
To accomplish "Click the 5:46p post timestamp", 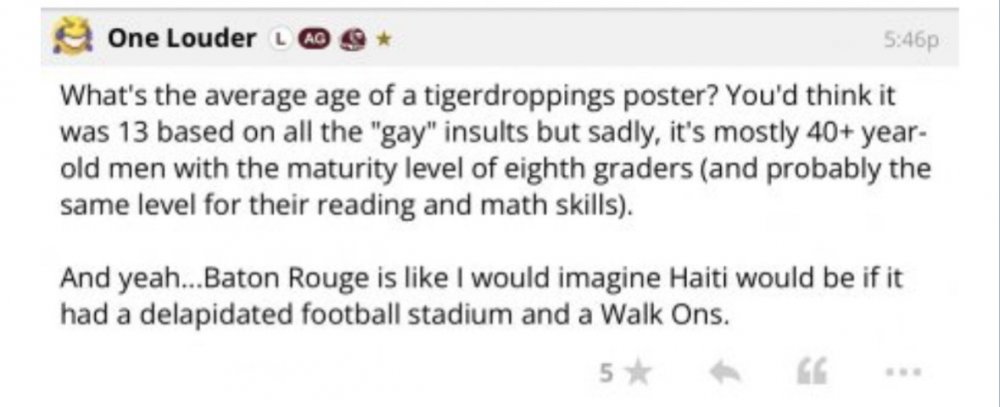I will tap(908, 40).
